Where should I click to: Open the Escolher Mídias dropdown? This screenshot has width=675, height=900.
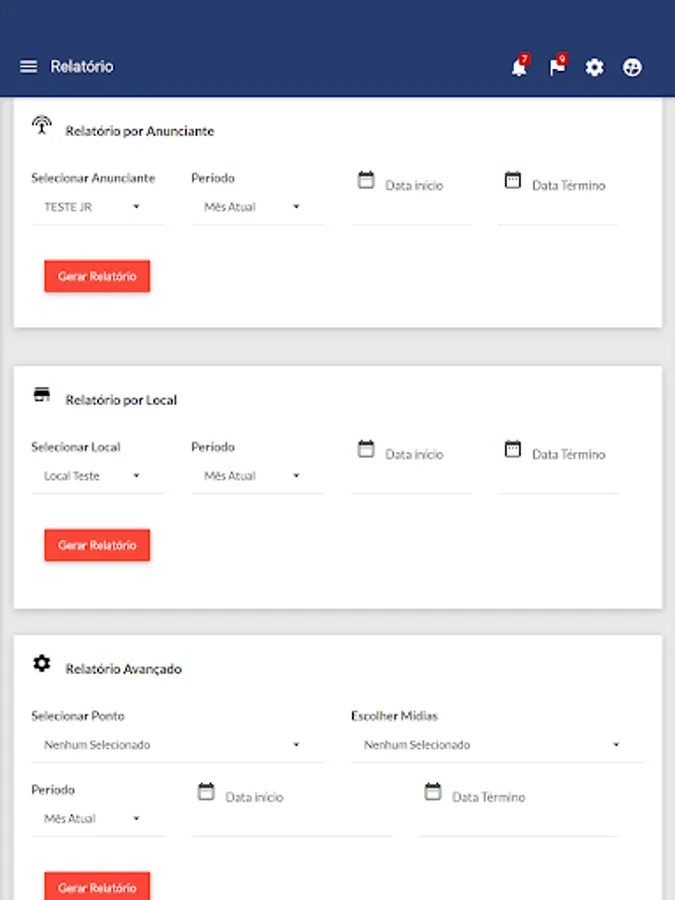497,745
